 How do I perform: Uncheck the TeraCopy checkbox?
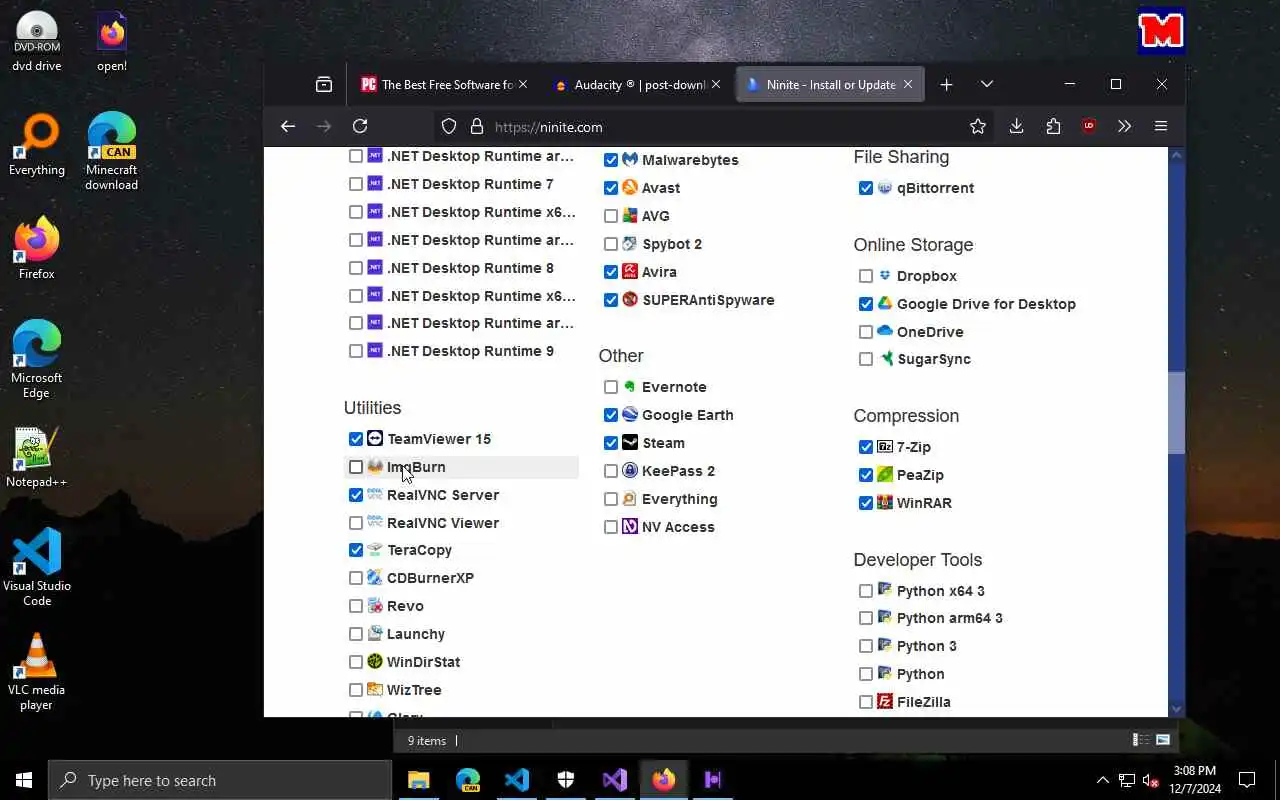coord(356,550)
